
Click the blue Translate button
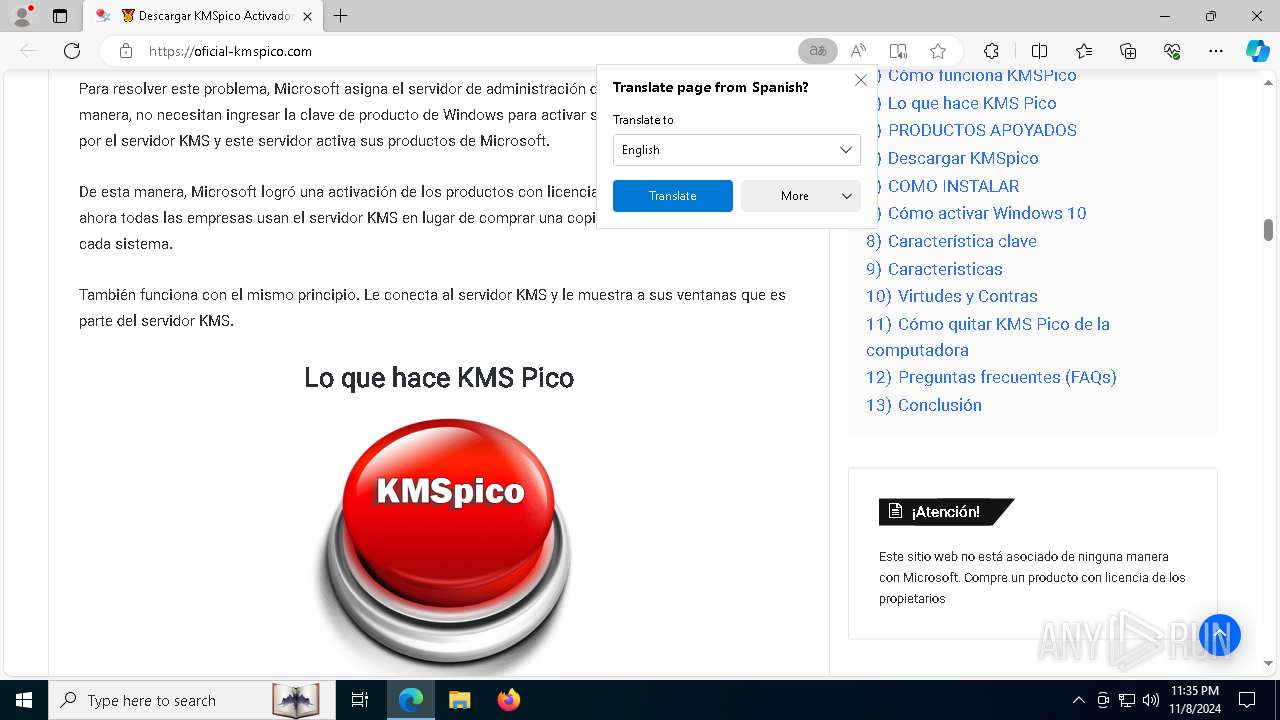673,196
